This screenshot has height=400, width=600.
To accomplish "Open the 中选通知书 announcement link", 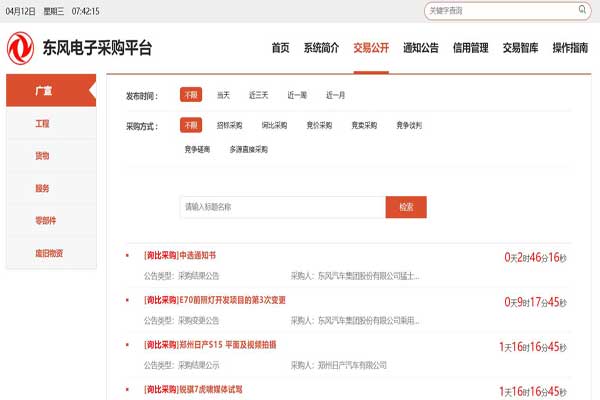I will tap(180, 255).
